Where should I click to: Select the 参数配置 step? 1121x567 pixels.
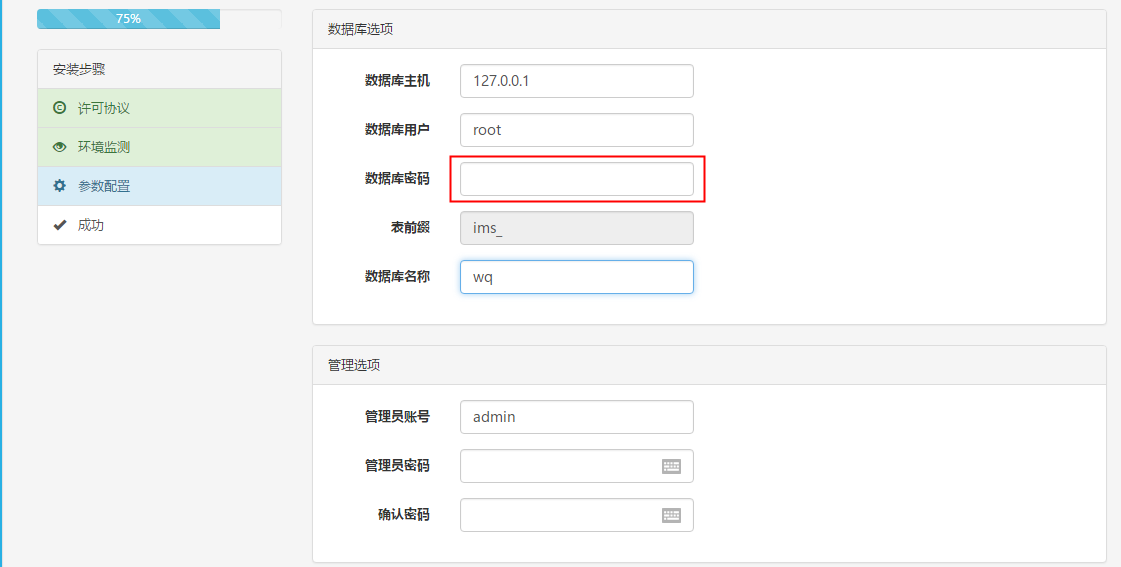[x=104, y=186]
